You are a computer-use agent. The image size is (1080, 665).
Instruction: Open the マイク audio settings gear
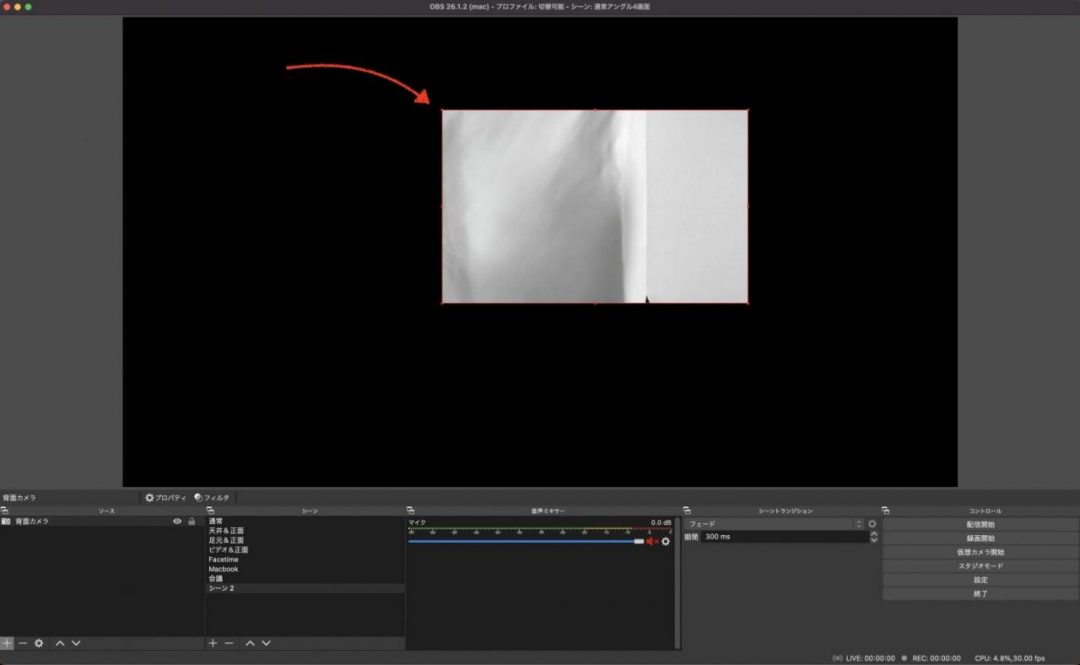coord(665,542)
